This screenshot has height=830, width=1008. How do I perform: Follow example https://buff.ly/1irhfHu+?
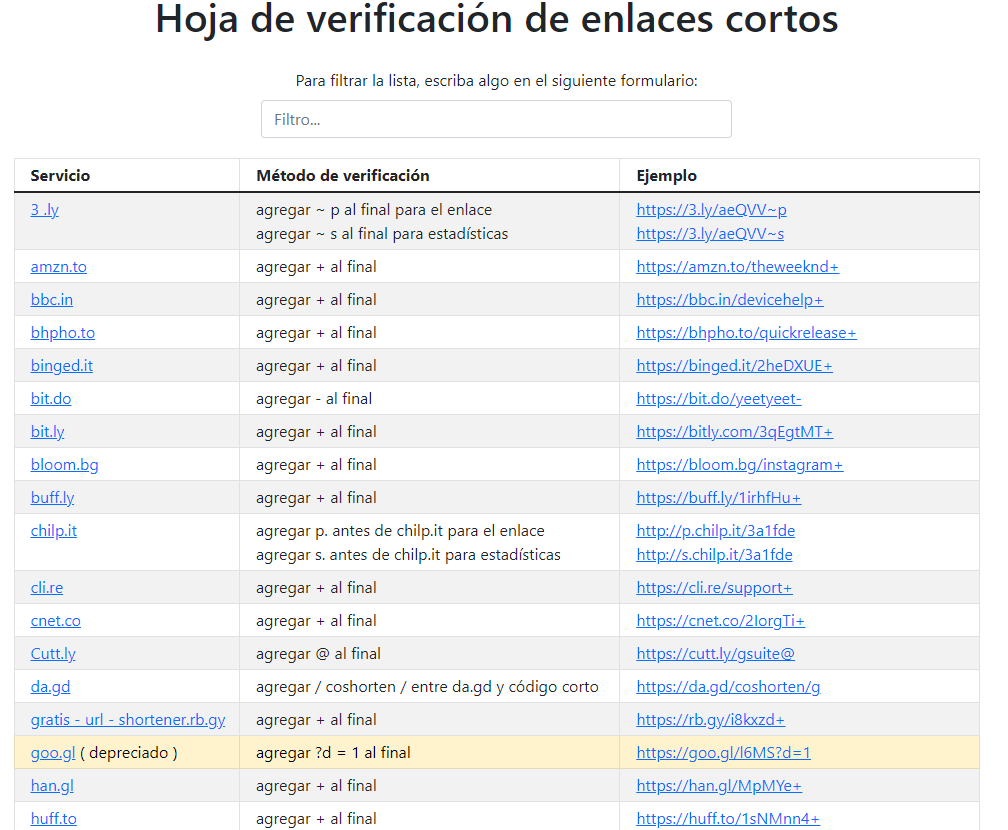coord(719,498)
